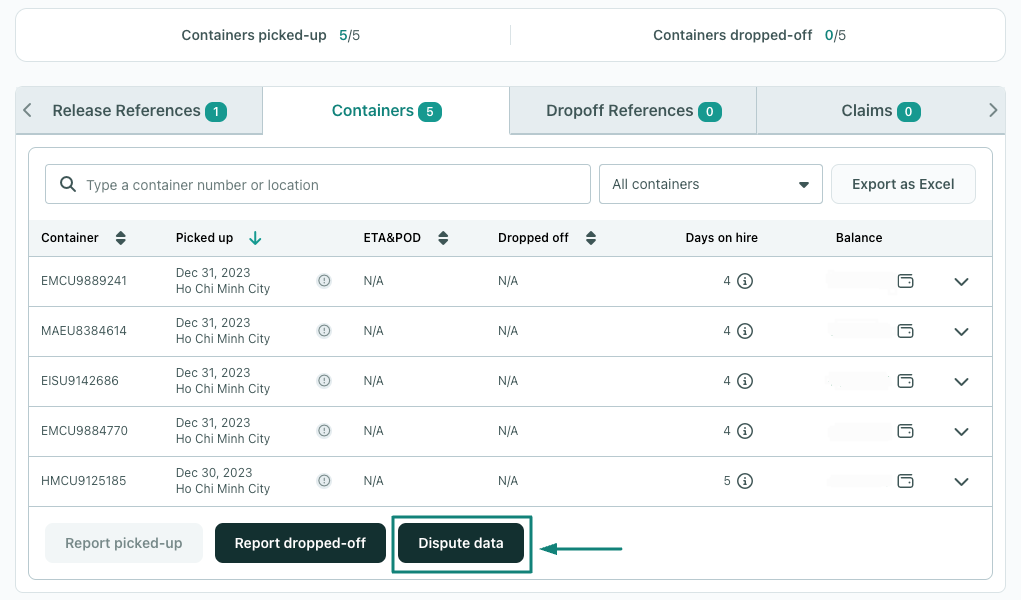Image resolution: width=1021 pixels, height=600 pixels.
Task: Switch to Release References tab
Action: pyautogui.click(x=139, y=111)
